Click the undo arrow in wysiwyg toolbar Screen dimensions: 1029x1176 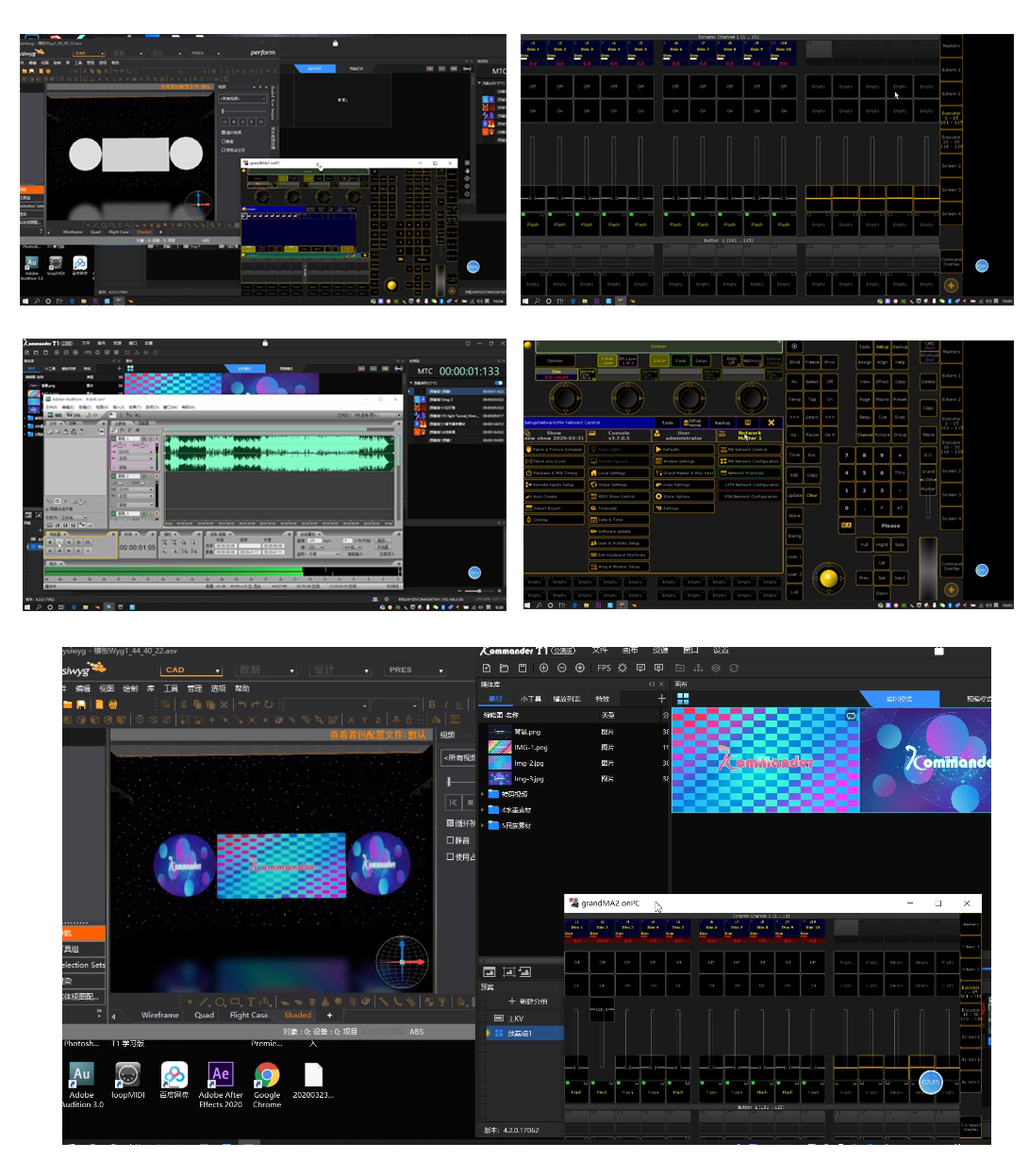[x=242, y=704]
